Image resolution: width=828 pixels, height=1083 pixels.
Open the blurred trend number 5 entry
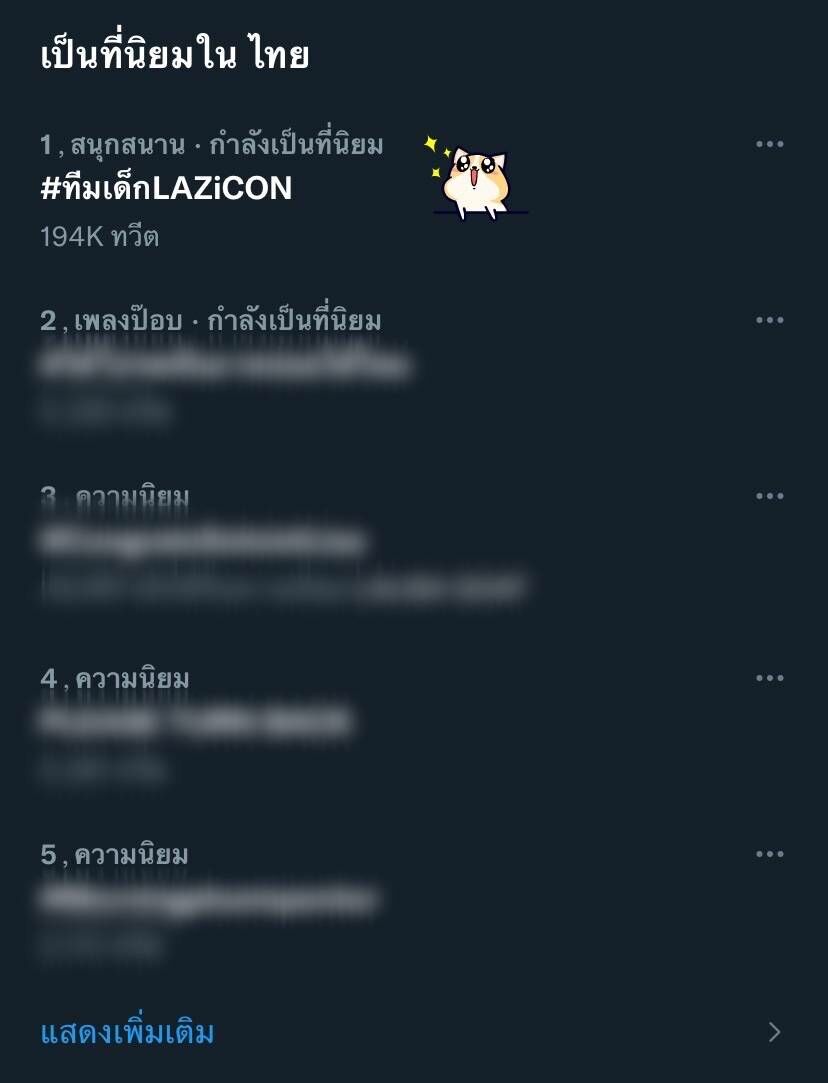tap(208, 899)
